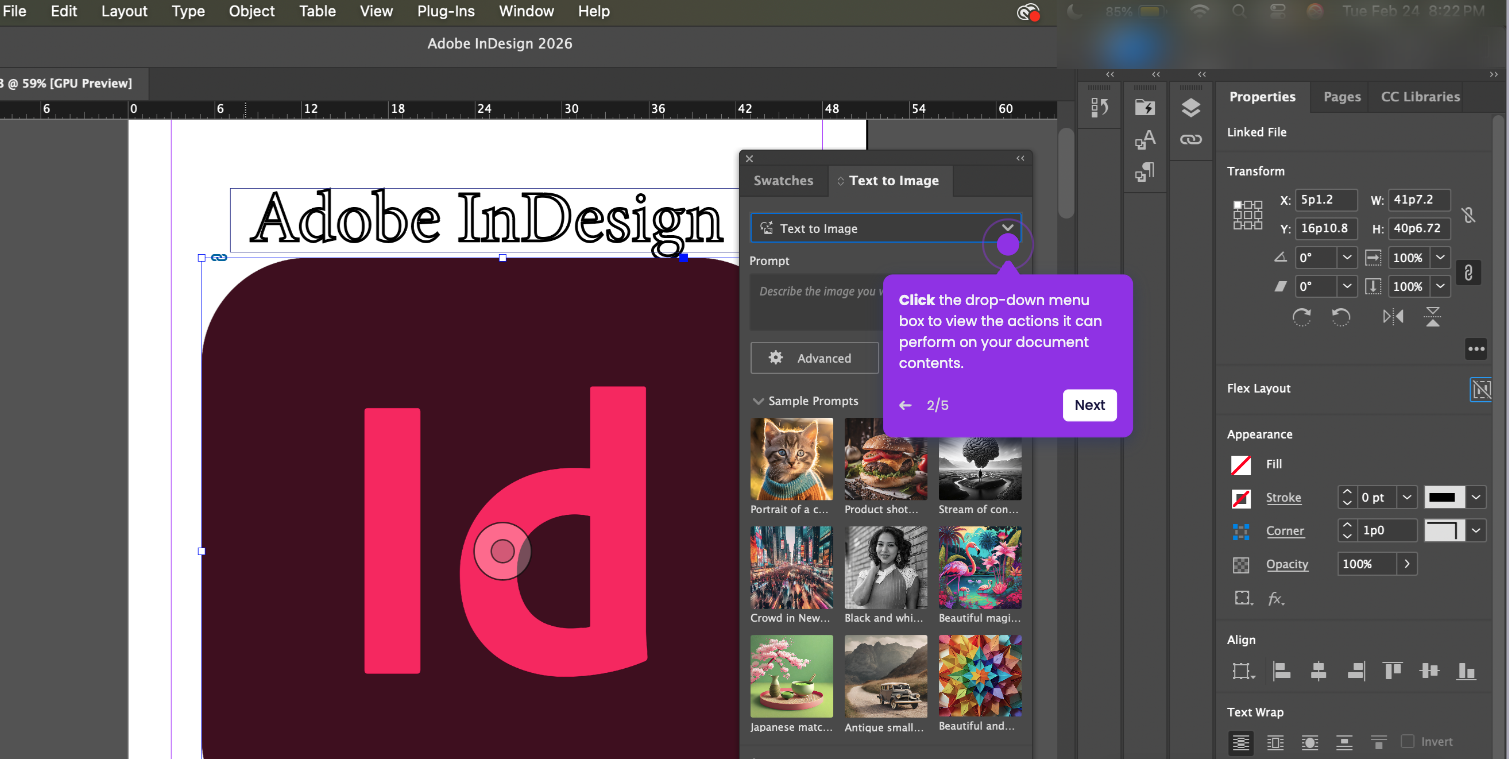Open the CC Libraries folder-bolt dock icon
Screen dimensions: 1509x759
[1145, 107]
